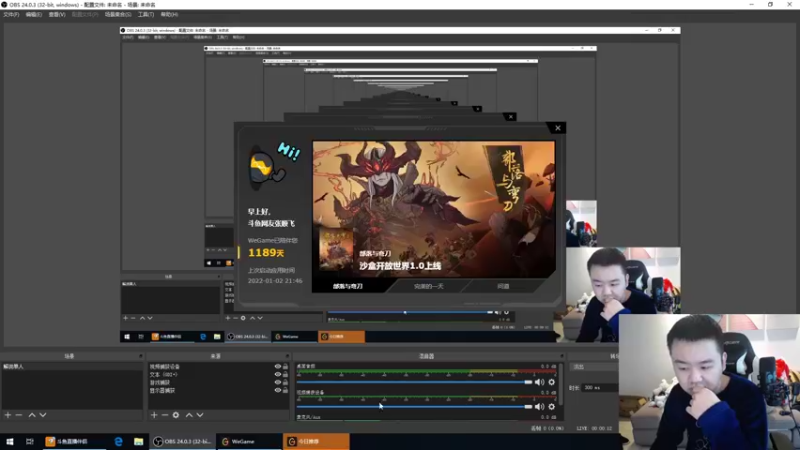
Task: Open source properties gear in Sources panel
Action: [x=176, y=415]
